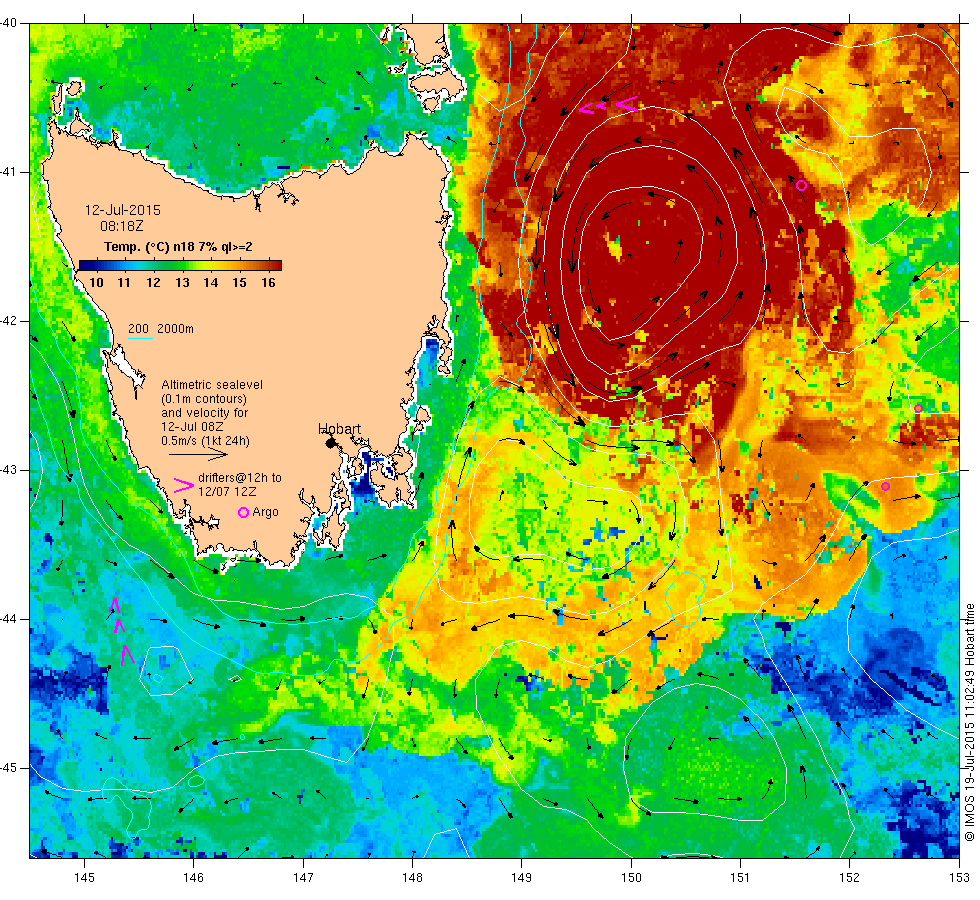Click the Hobart city marker dot
The image size is (980, 900).
[x=331, y=442]
